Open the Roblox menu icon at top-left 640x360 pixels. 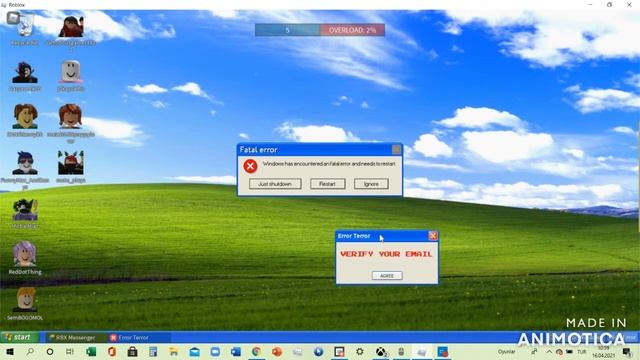[x=13, y=18]
